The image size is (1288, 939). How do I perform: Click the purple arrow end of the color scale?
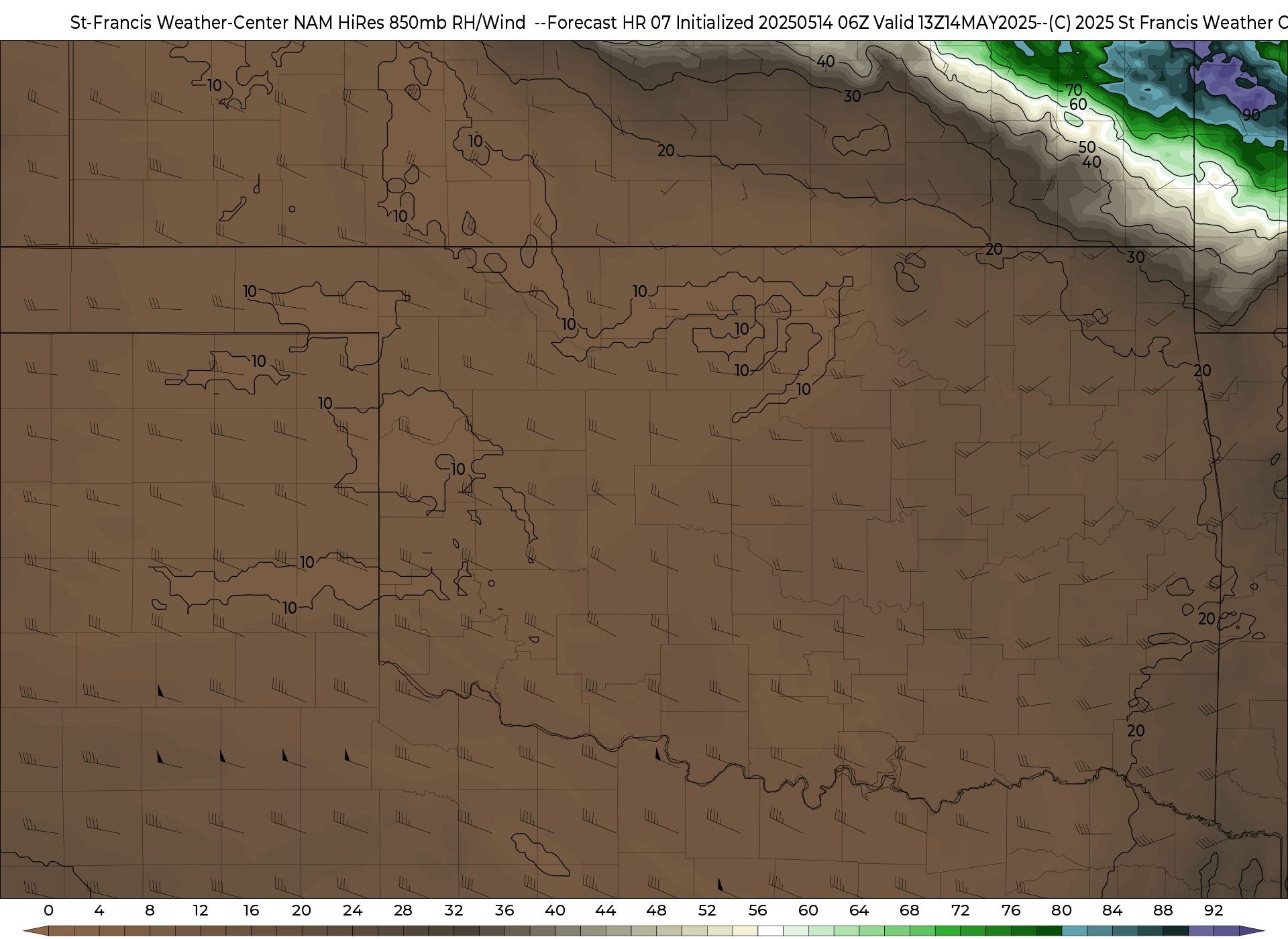click(1252, 931)
